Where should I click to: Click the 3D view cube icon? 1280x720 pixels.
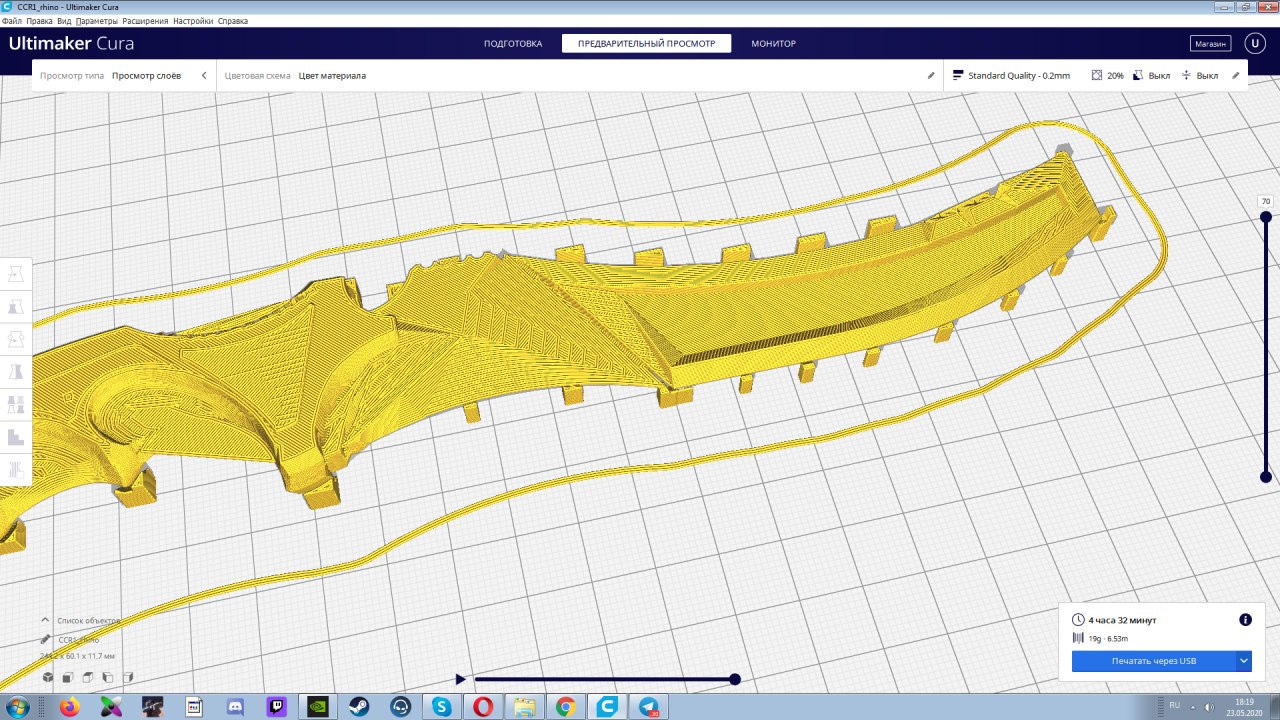48,677
